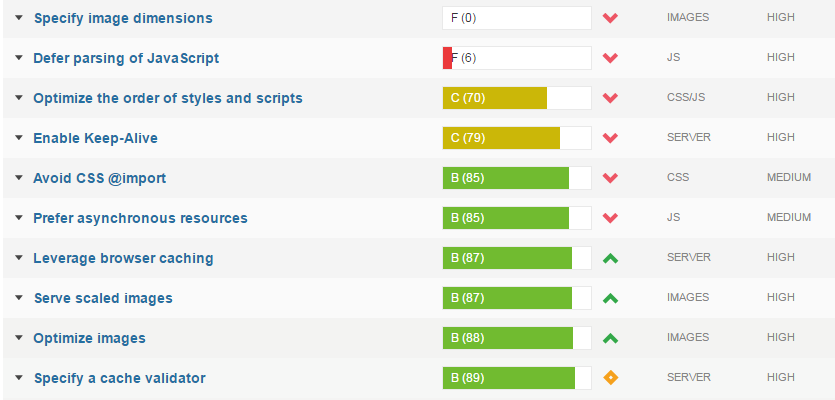Screen dimensions: 835x400
Task: Click red chevron icon for Enable Keep-Alive
Action: (x=610, y=137)
